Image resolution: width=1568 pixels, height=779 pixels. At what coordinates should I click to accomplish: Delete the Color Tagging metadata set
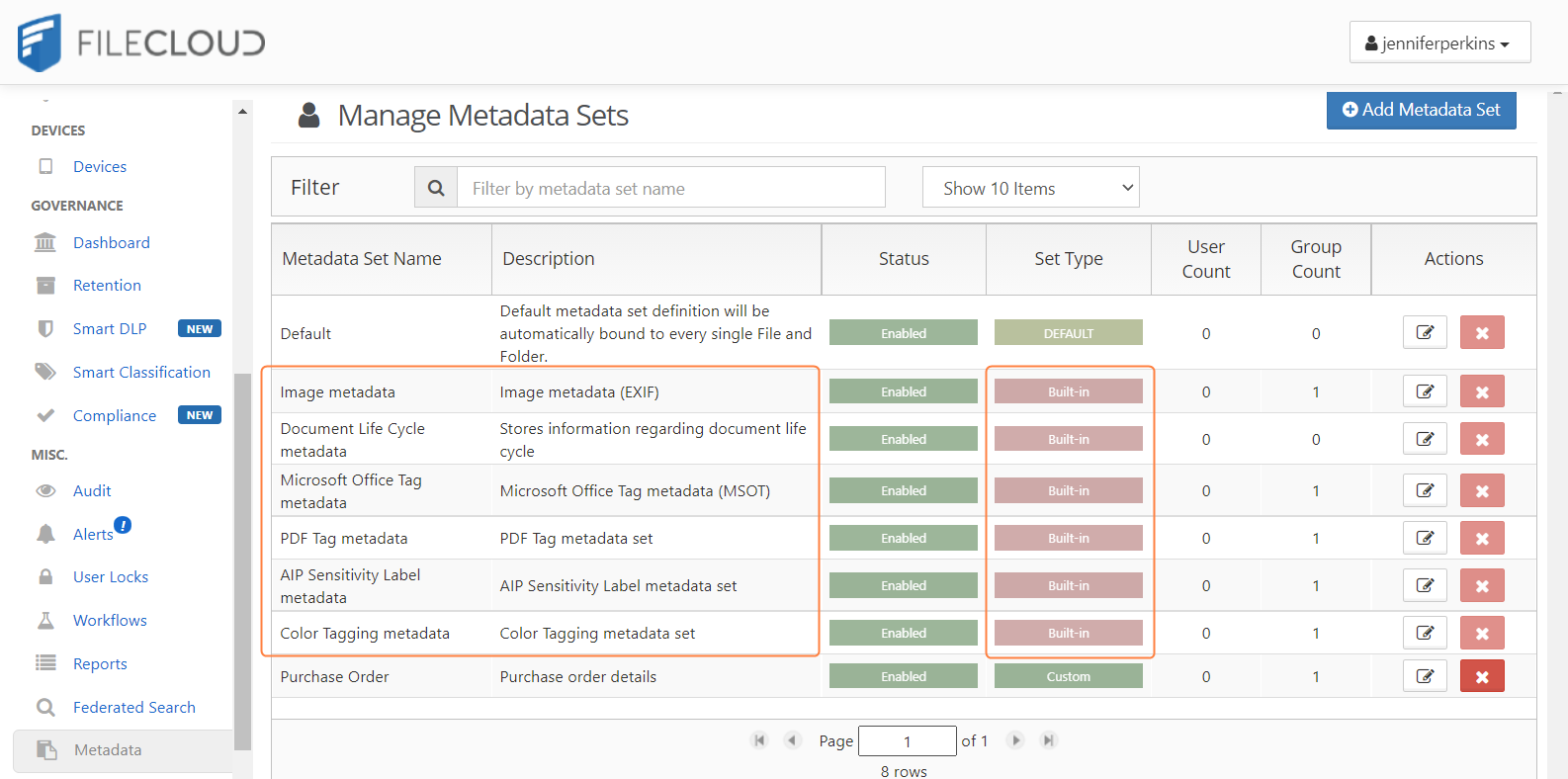1481,633
